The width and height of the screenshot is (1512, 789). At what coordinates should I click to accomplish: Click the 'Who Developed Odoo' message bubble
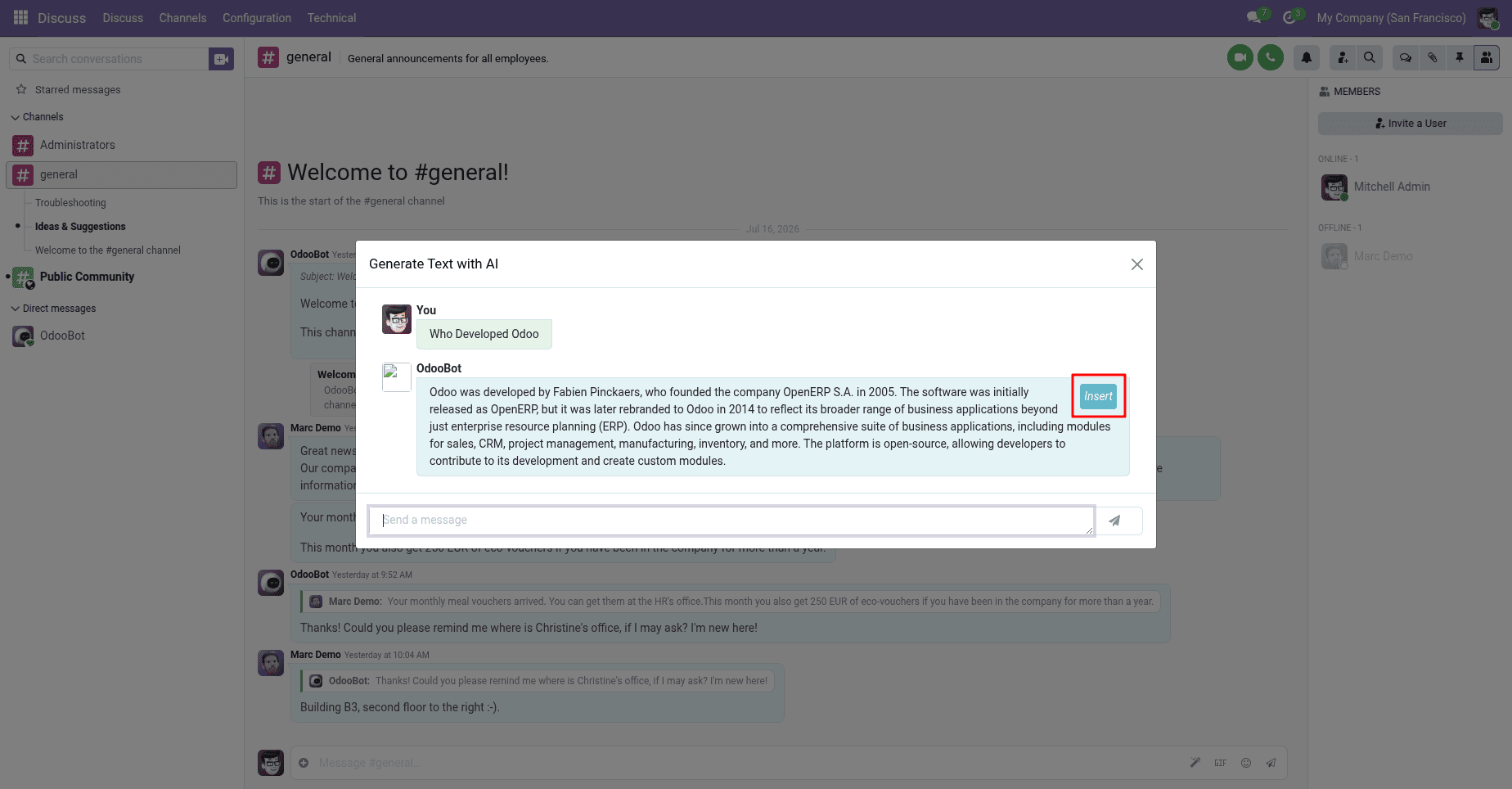point(484,334)
